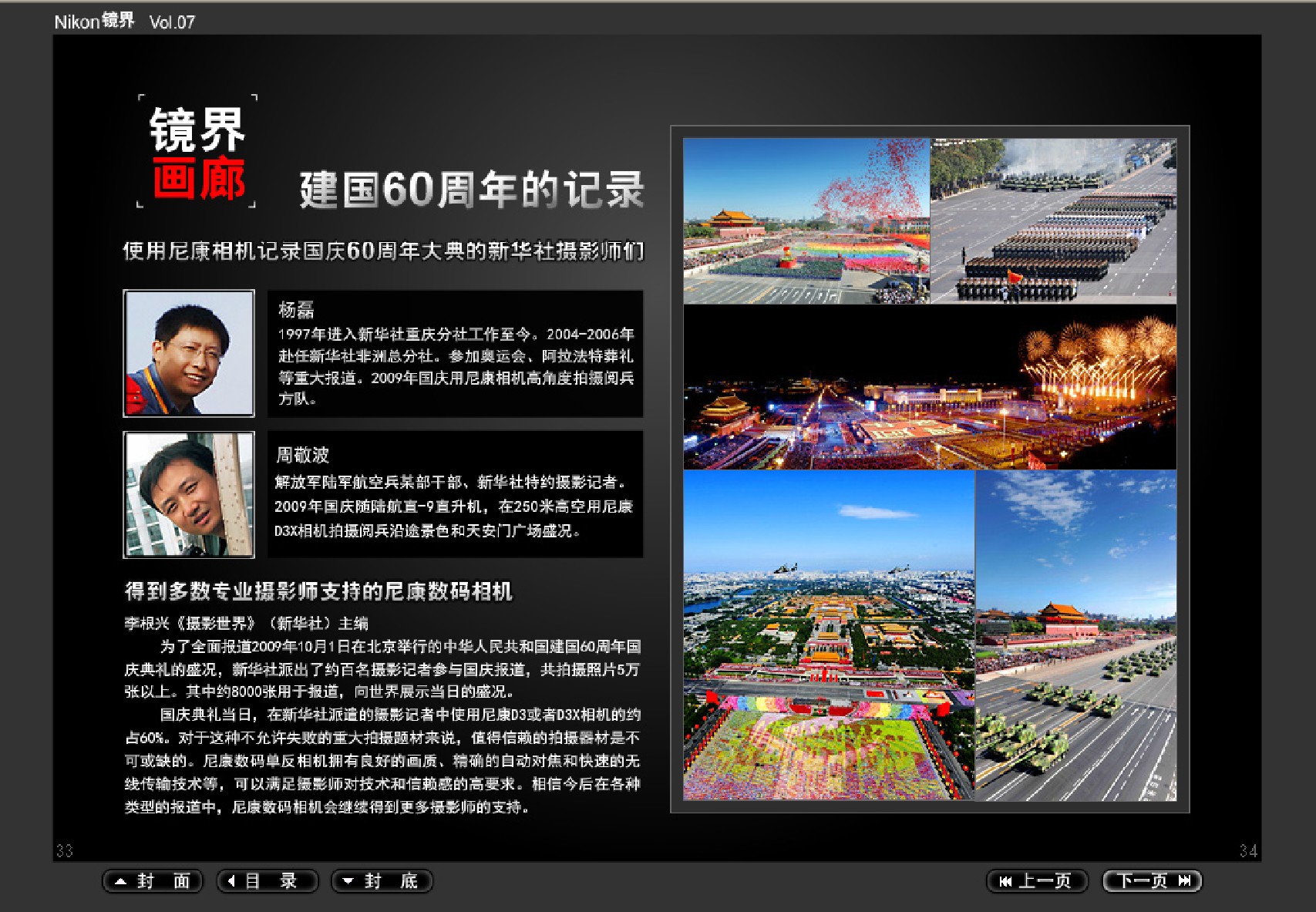Click paragraph starting 为了全面报道2009年10月1日
This screenshot has width=1316, height=912.
click(x=383, y=669)
